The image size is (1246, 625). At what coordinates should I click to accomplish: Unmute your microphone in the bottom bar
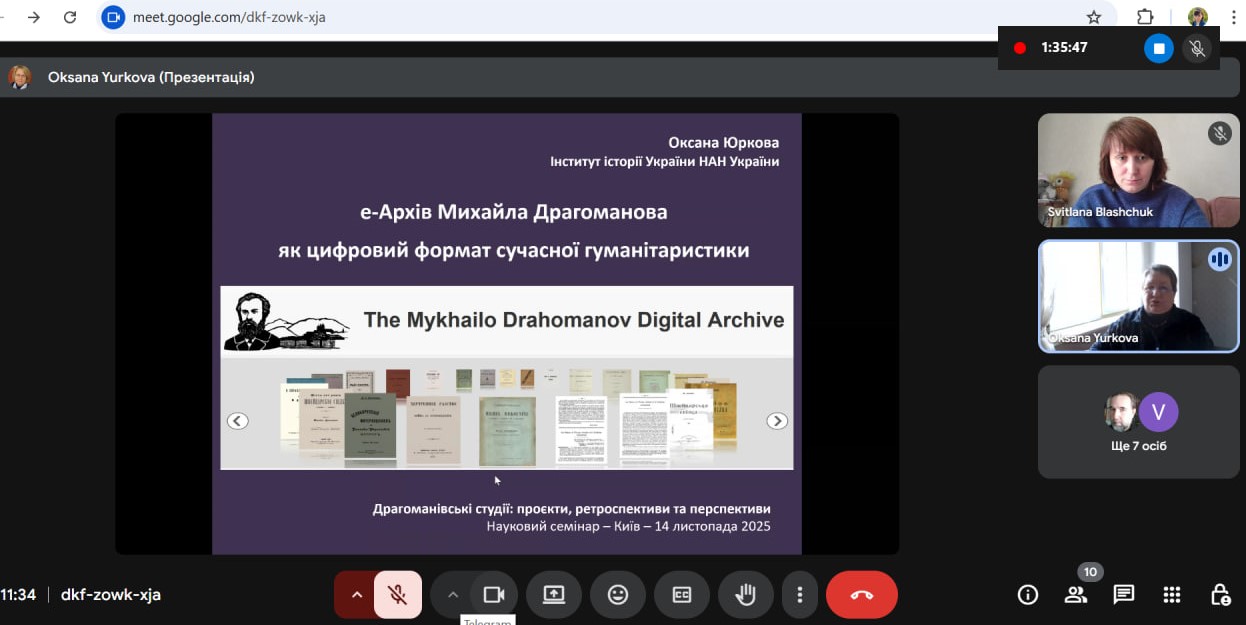397,595
